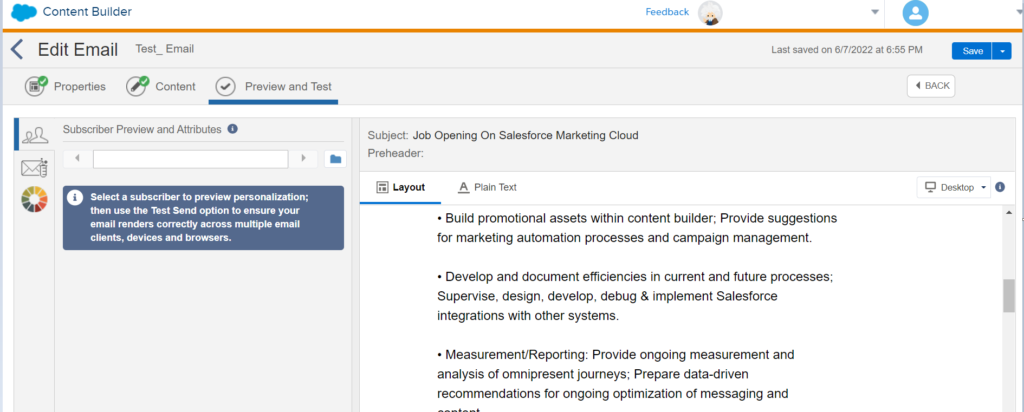
Task: Click the Preheader label
Action: pyautogui.click(x=396, y=153)
